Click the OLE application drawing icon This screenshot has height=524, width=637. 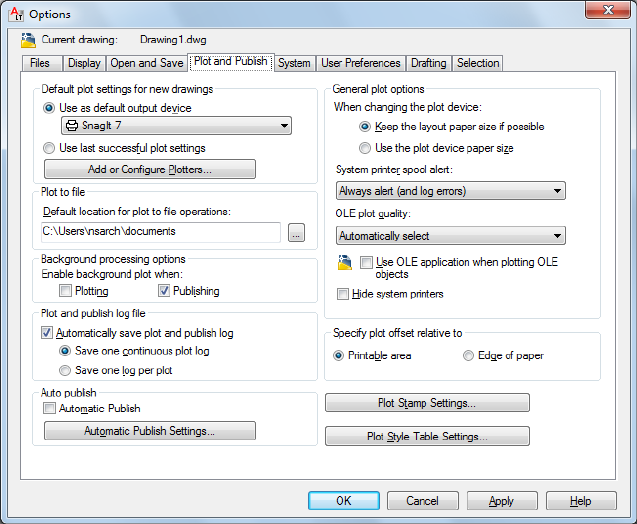[345, 263]
